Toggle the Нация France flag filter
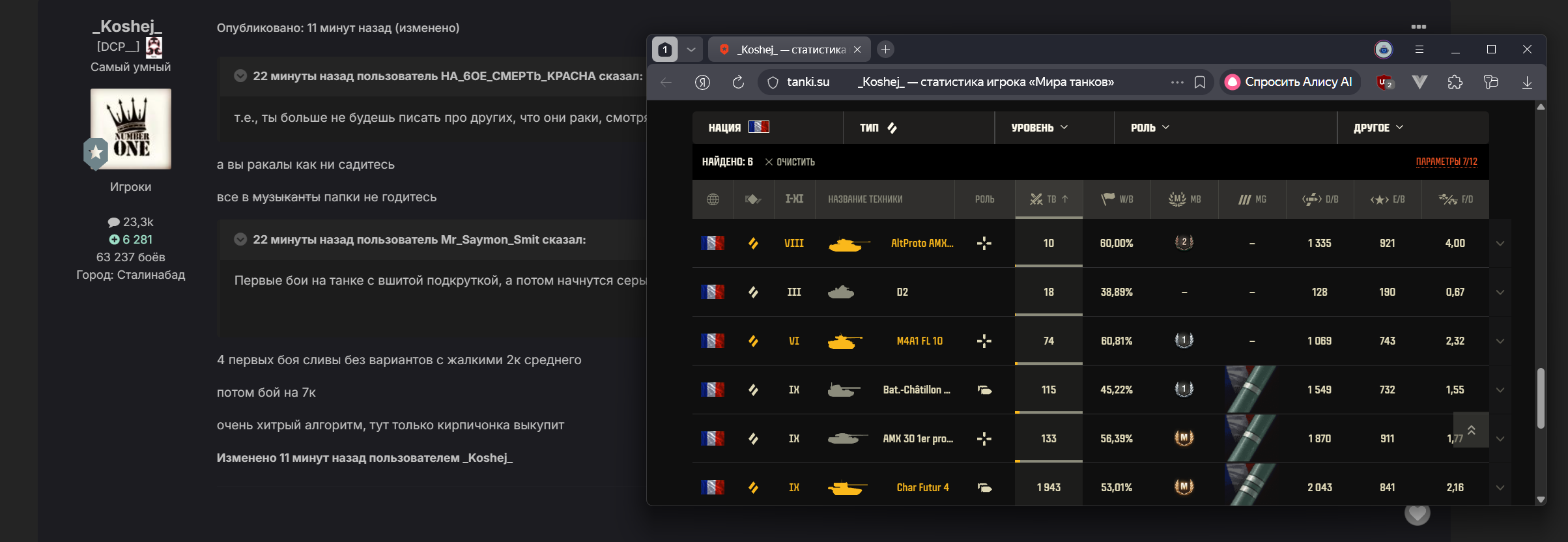The width and height of the screenshot is (1568, 542). tap(758, 127)
